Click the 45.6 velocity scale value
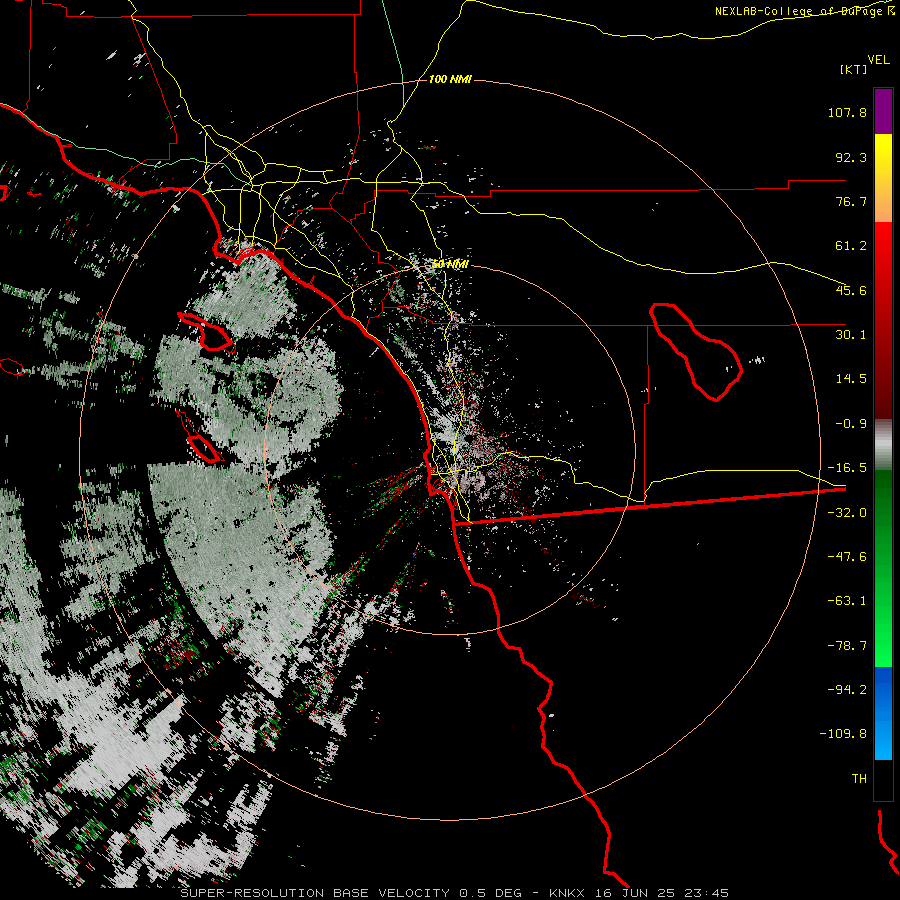 (x=851, y=290)
